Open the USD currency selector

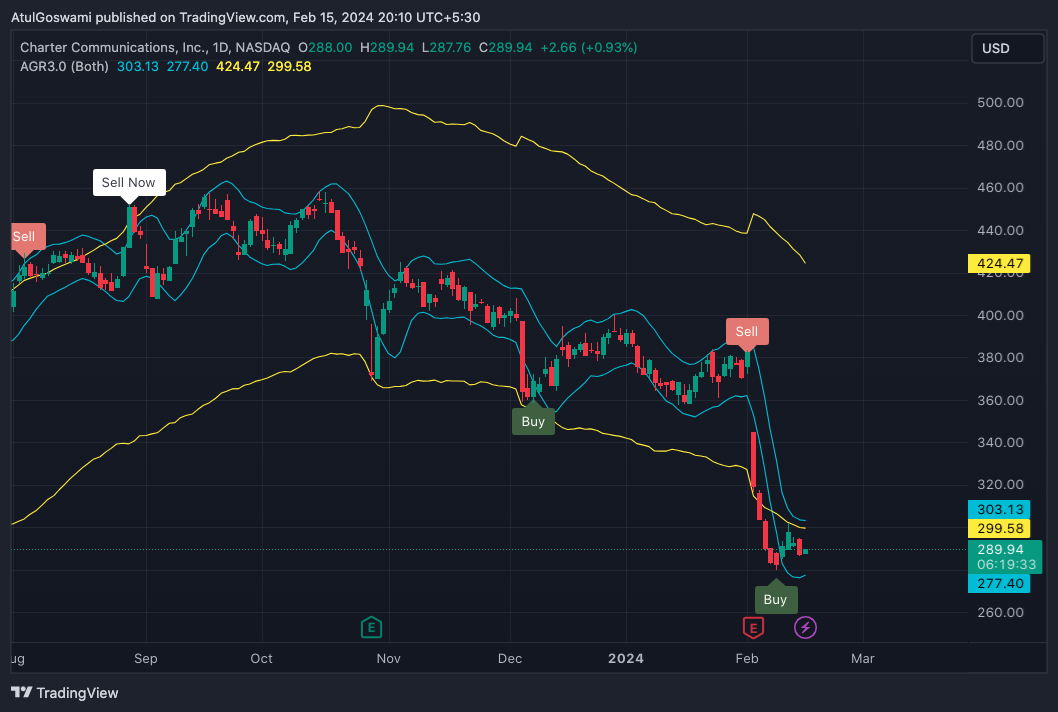click(1007, 49)
